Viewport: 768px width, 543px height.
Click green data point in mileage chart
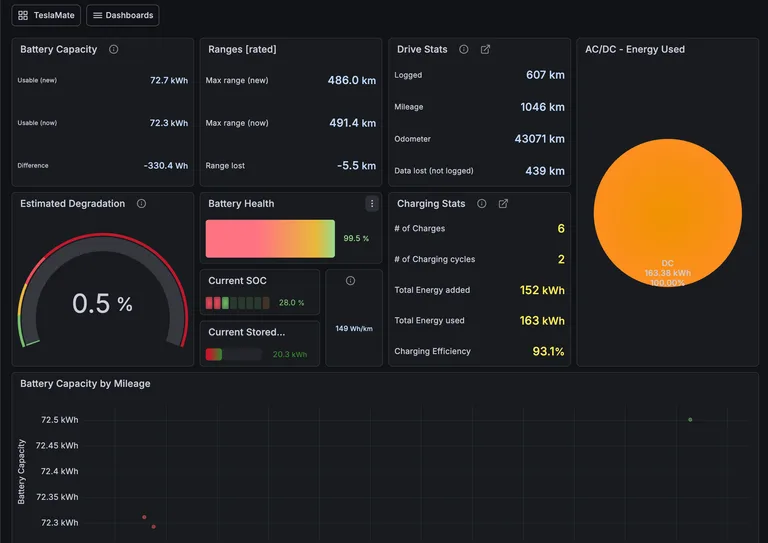point(690,420)
